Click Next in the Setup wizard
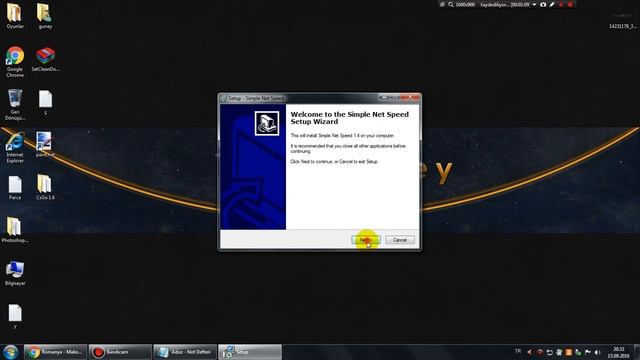 pos(366,240)
